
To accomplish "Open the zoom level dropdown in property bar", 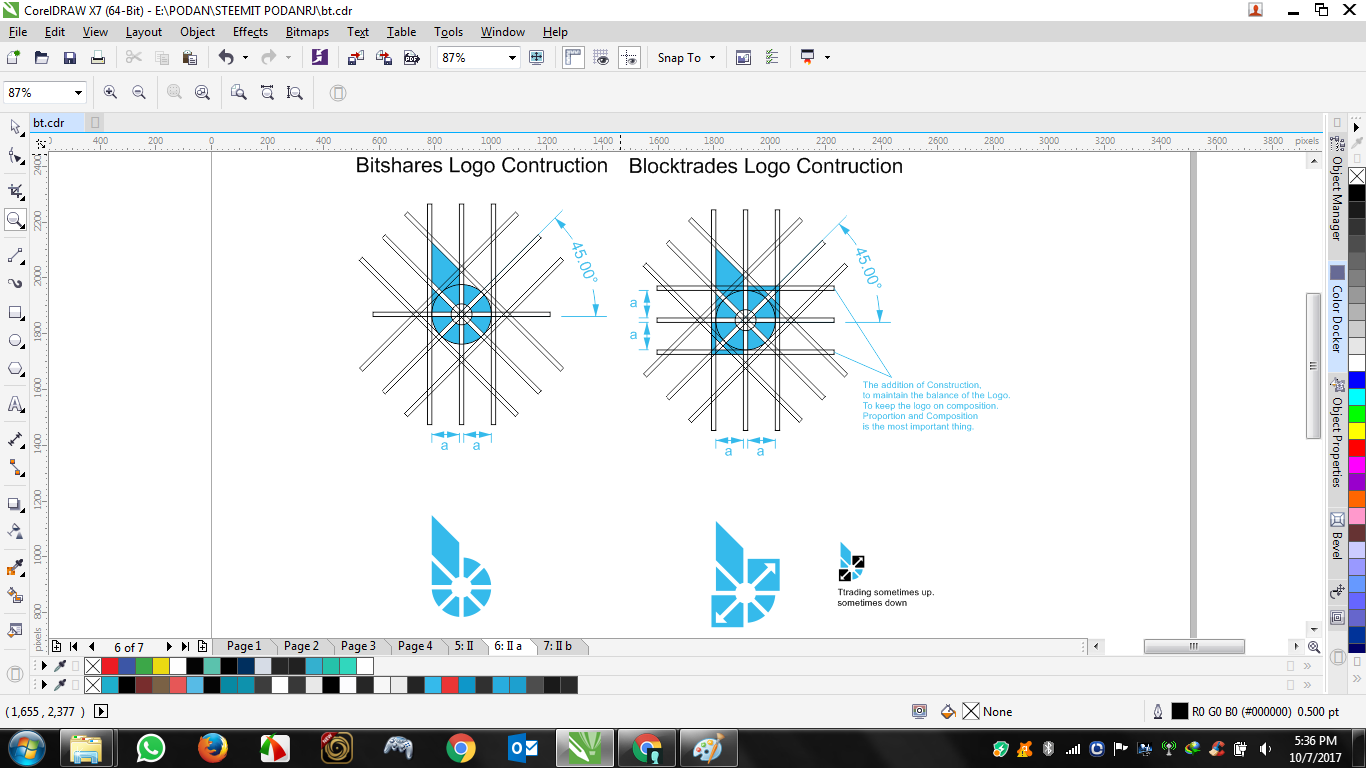I will 78,93.
